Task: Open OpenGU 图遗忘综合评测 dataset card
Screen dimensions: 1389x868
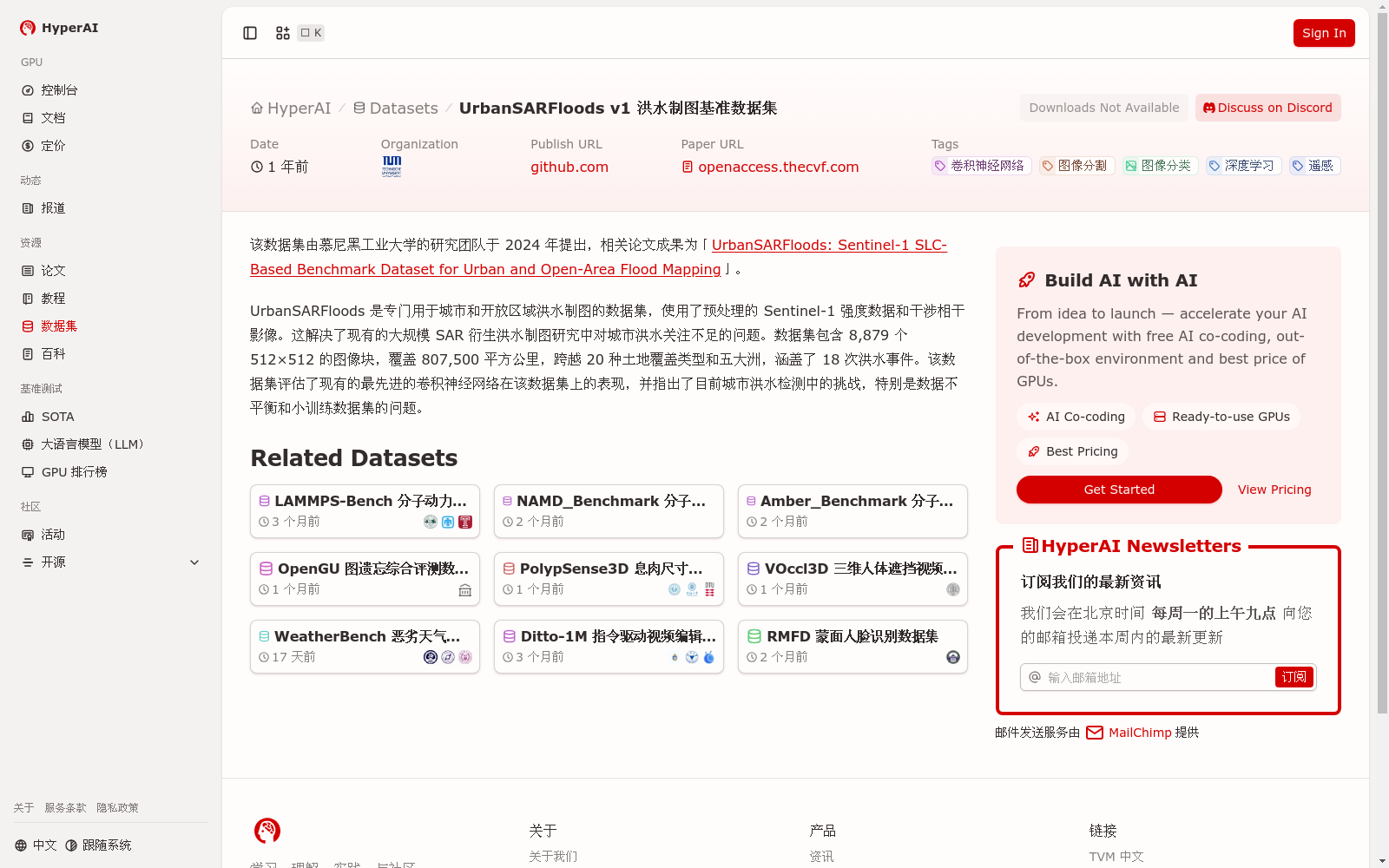Action: coord(365,579)
